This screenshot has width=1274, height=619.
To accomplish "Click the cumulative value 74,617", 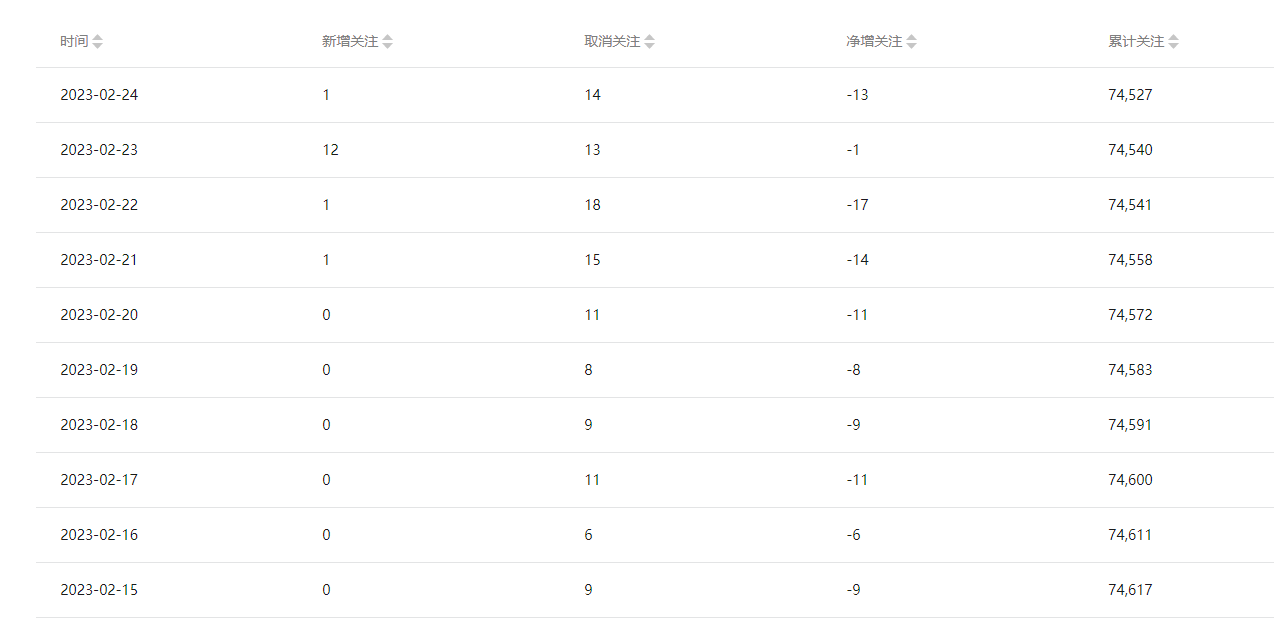I will click(x=1130, y=590).
